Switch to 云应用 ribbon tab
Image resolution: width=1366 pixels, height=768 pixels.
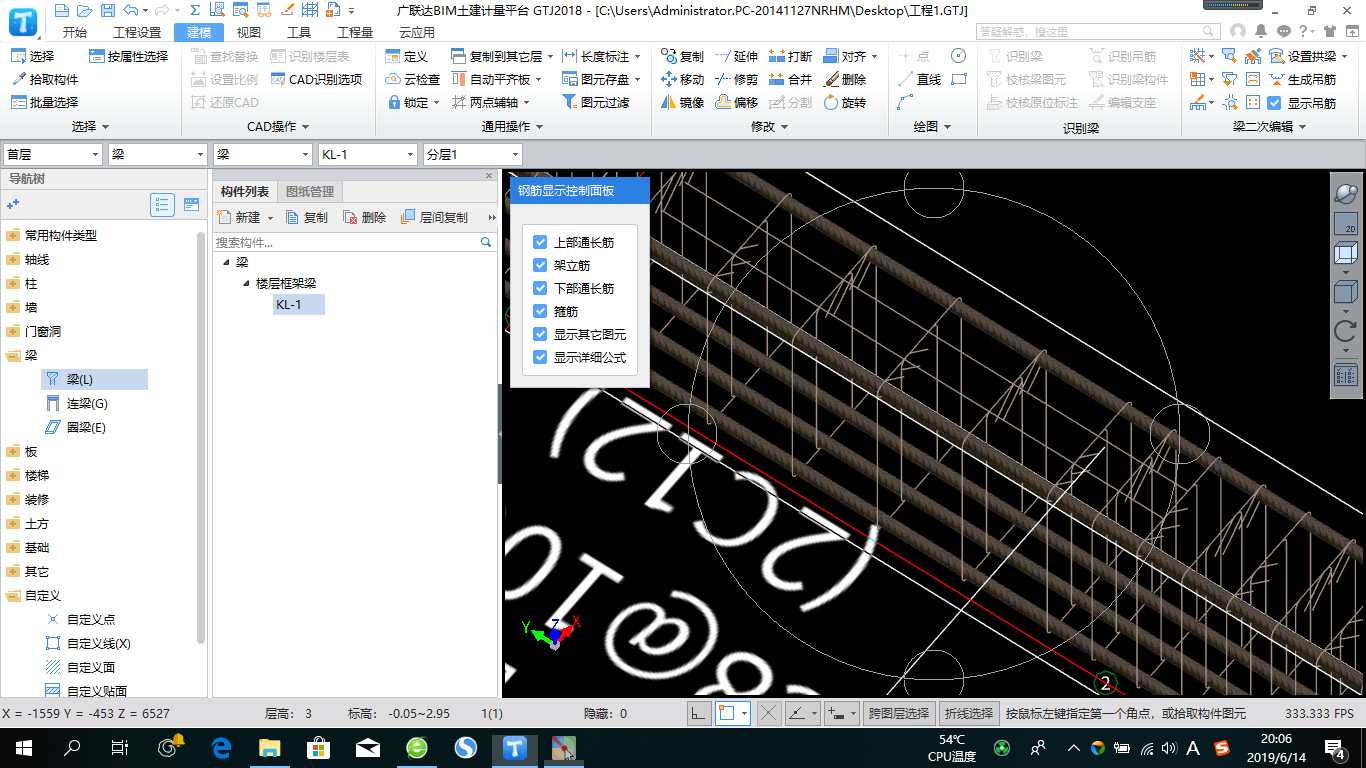click(x=416, y=32)
